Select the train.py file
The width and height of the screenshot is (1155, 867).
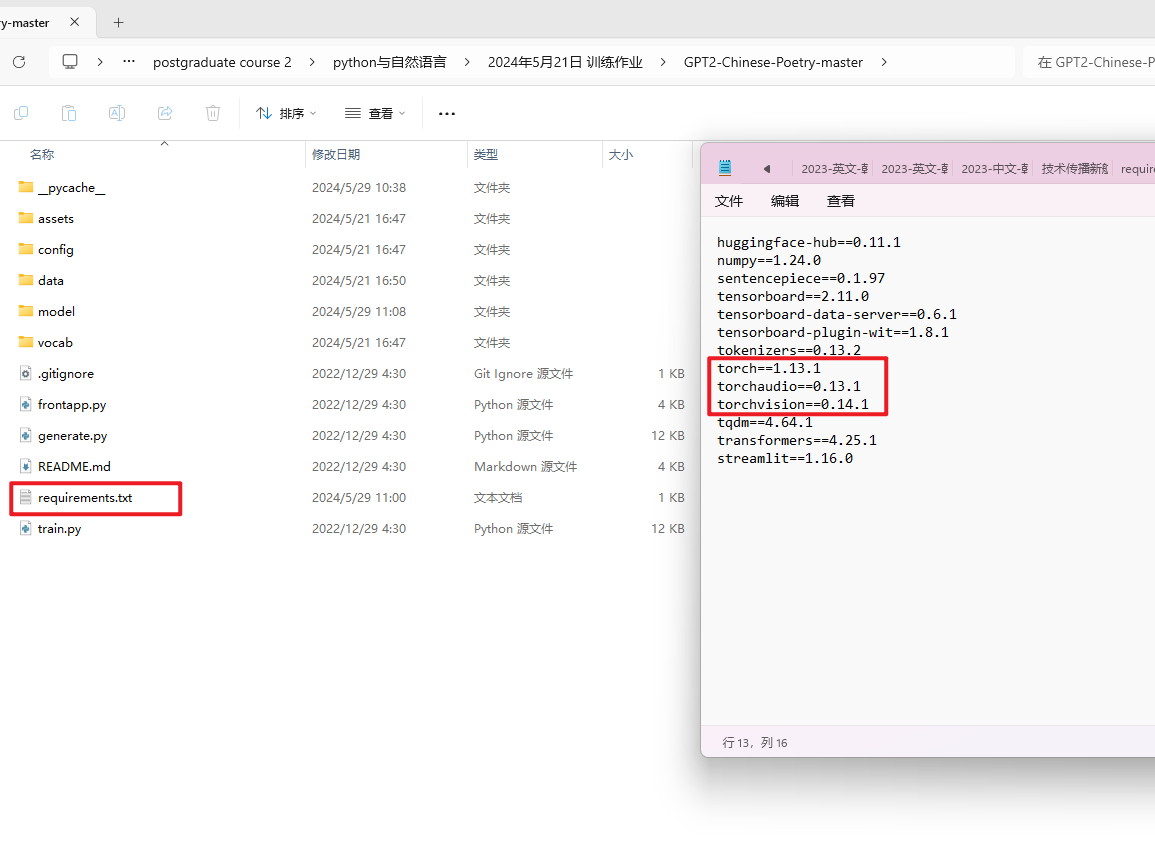pos(60,528)
